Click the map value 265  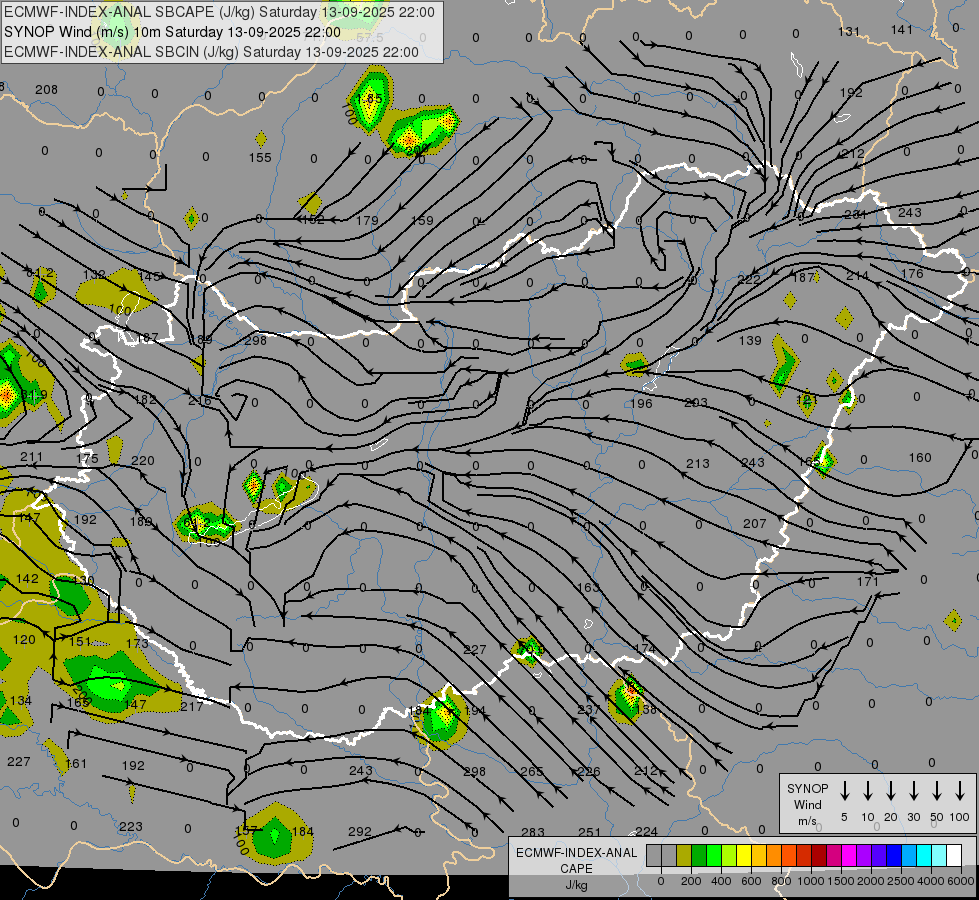(532, 771)
